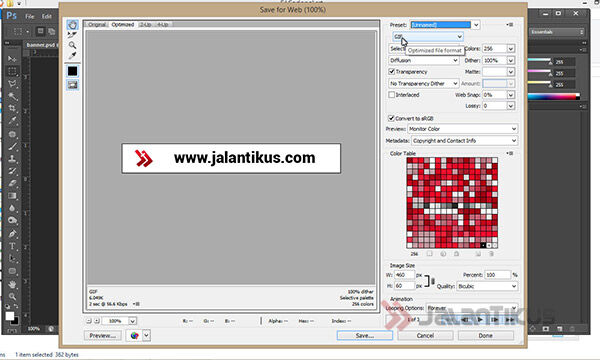Select the Hand tool in Save for Web
Screen dimensions: 600x360
(72, 25)
